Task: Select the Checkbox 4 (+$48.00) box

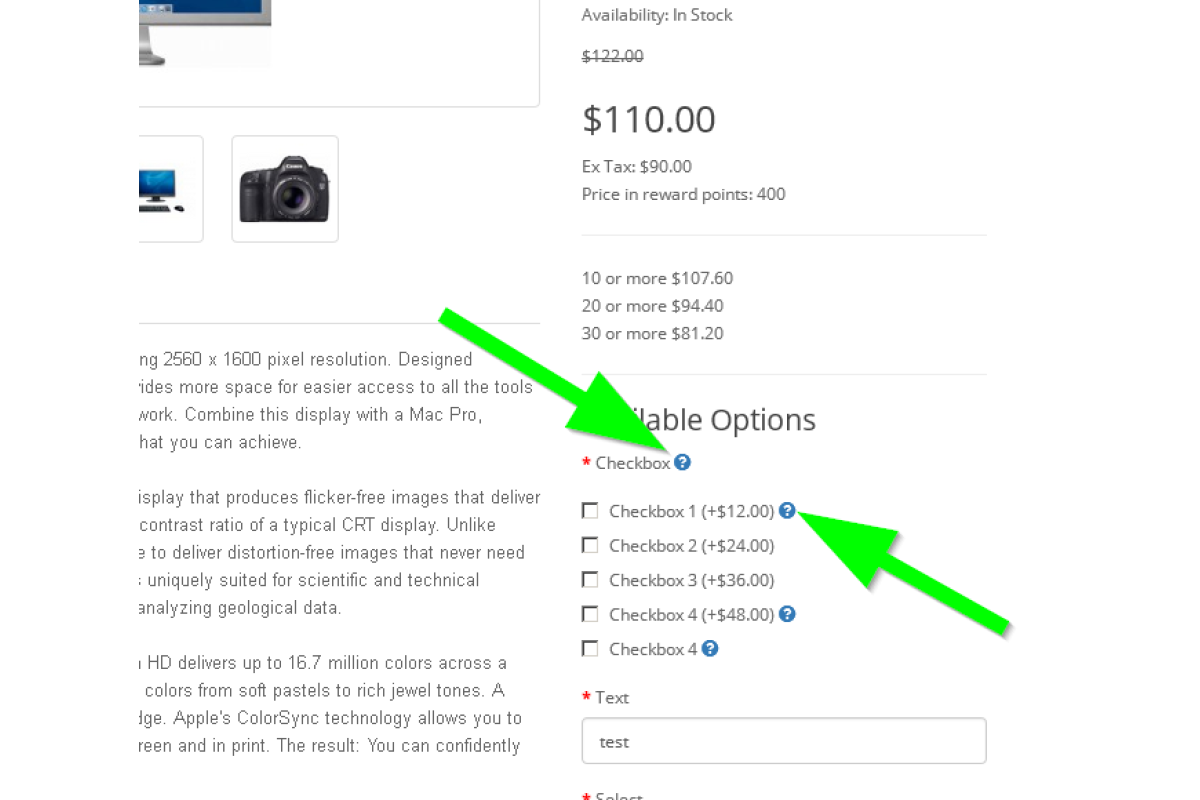Action: 590,614
